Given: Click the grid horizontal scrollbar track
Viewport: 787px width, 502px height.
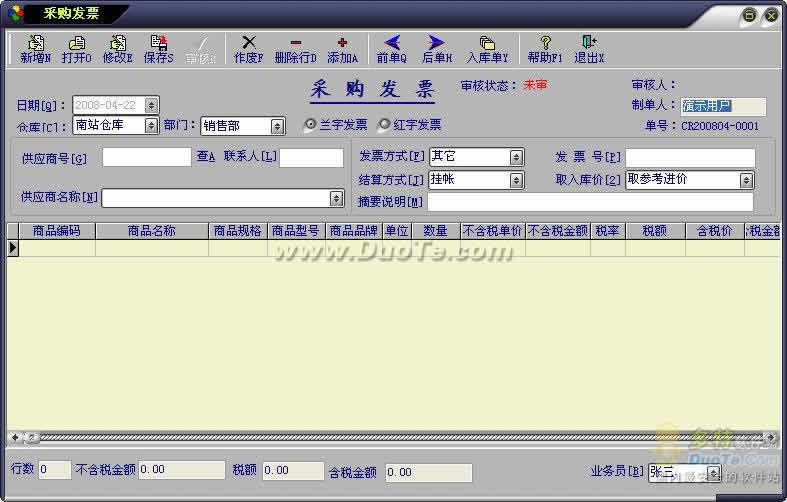Looking at the screenshot, I should point(402,437).
